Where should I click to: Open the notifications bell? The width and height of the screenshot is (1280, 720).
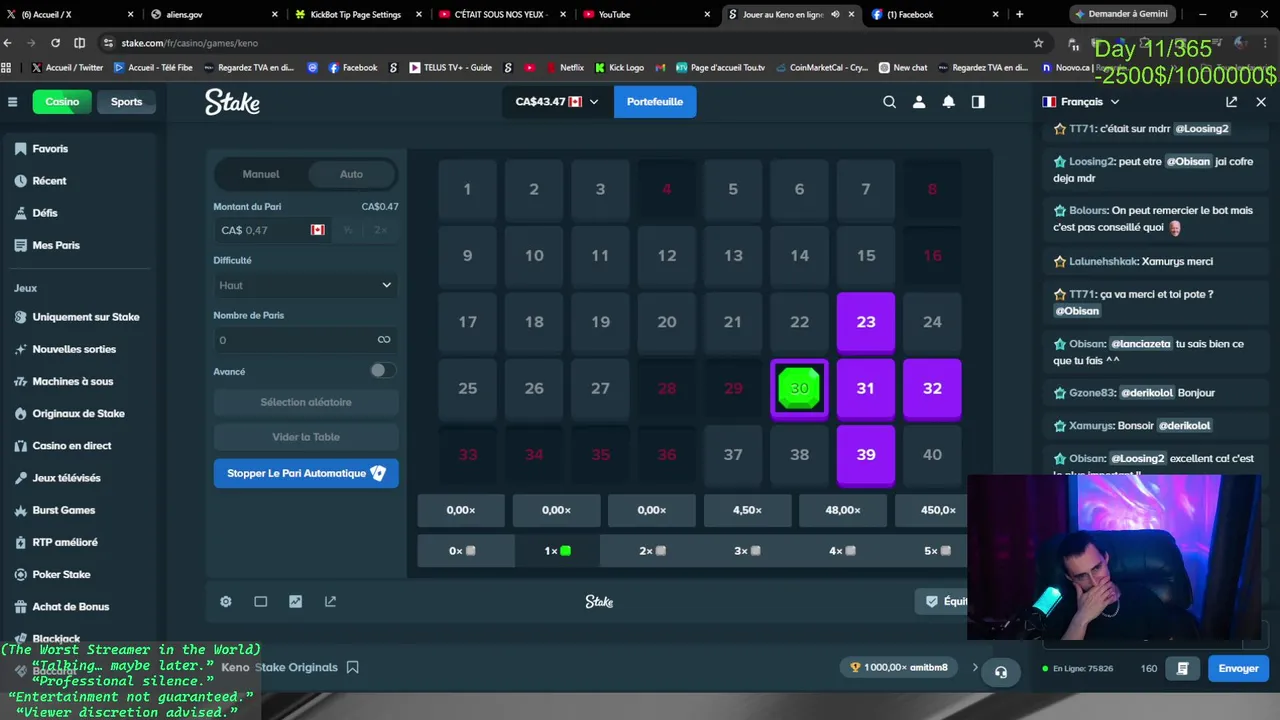click(949, 102)
